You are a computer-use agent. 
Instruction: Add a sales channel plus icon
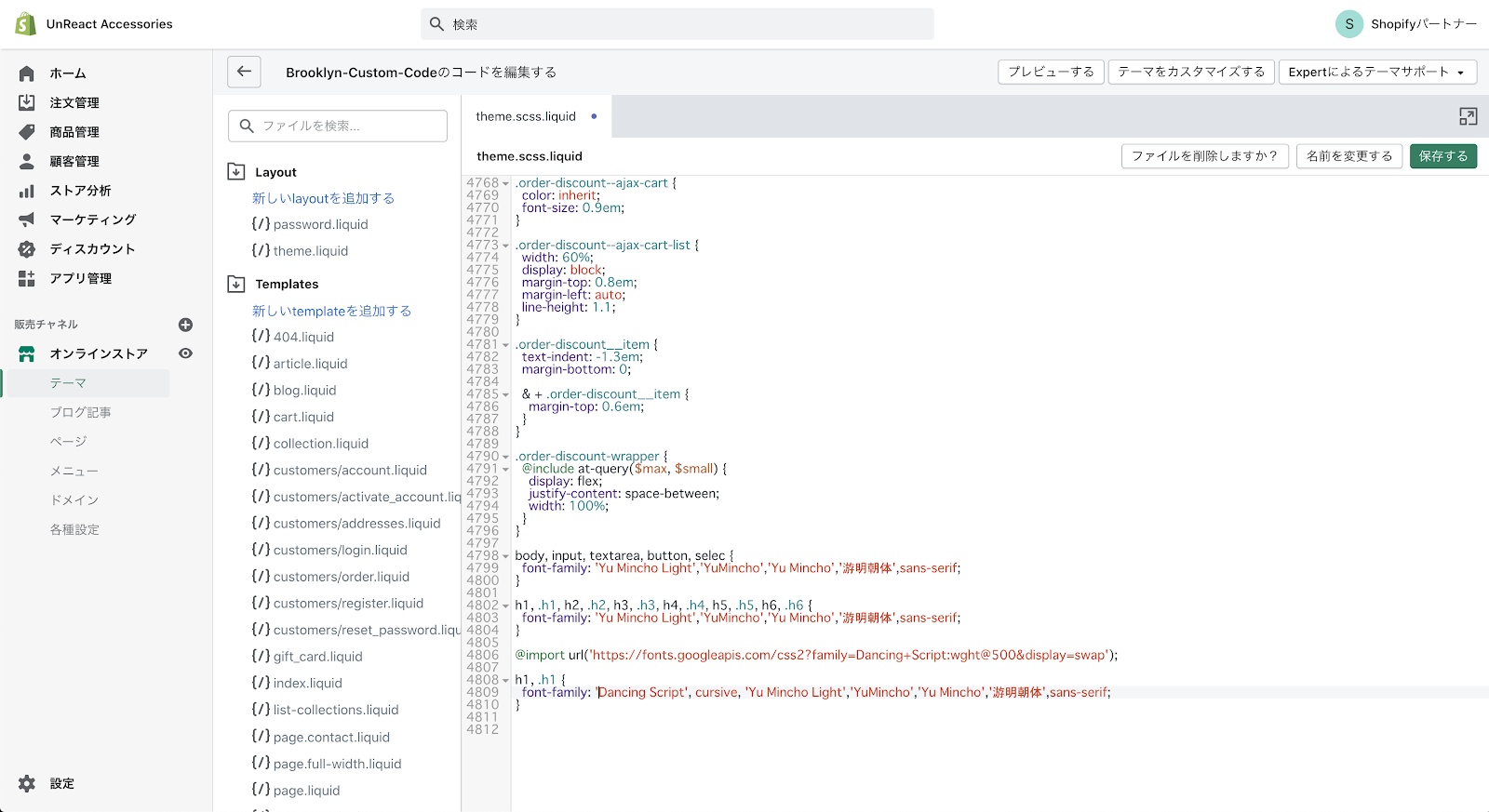185,325
